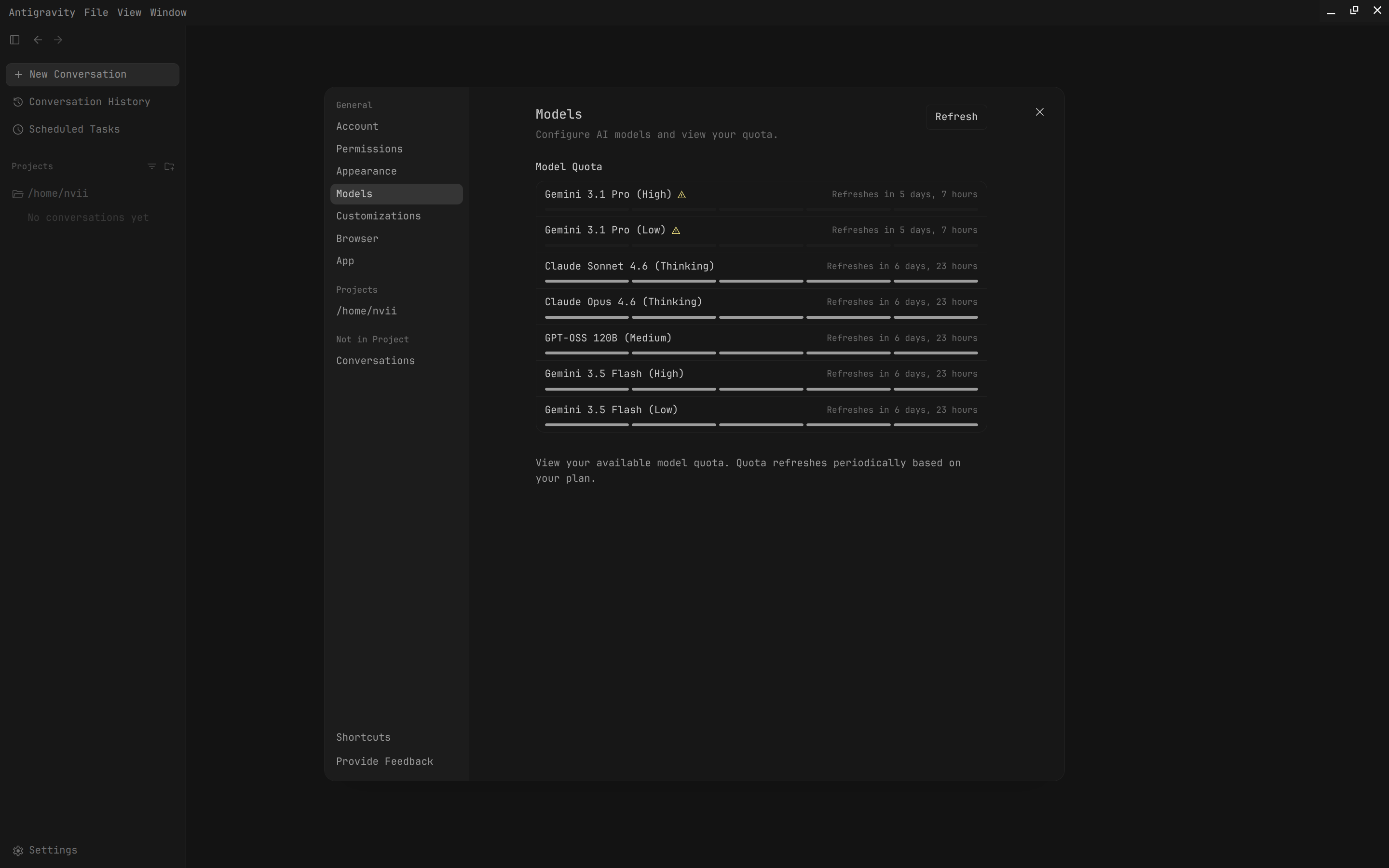1389x868 pixels.
Task: Click the warning icon beside Gemini 3.1 Pro (Low)
Action: (x=676, y=230)
